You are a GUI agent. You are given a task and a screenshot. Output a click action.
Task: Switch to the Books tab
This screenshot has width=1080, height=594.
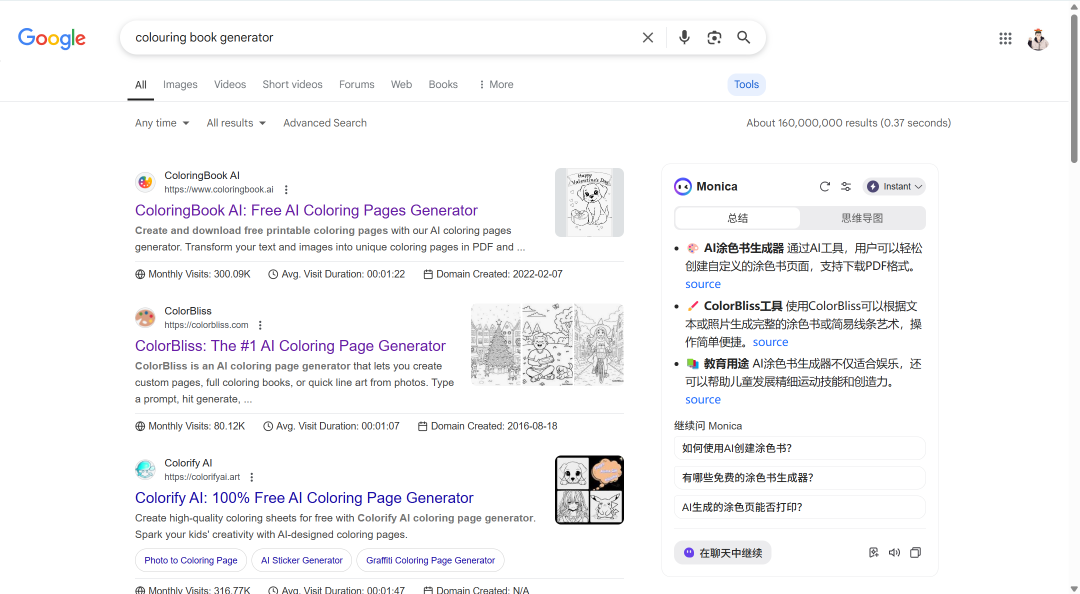tap(443, 85)
